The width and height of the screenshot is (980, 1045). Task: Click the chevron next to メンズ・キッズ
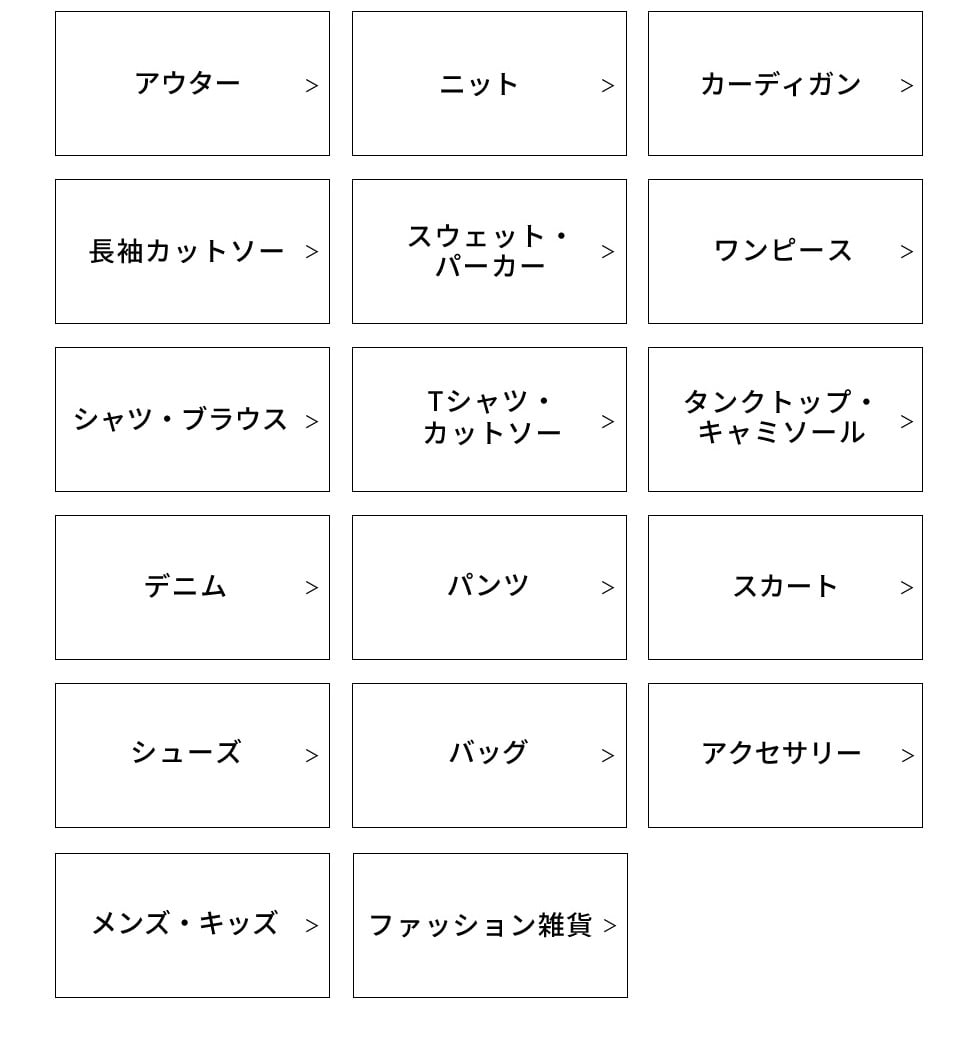(312, 926)
